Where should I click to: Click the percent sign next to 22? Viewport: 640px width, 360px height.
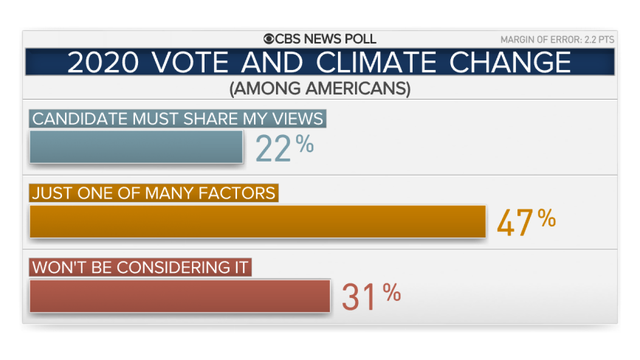coord(305,144)
